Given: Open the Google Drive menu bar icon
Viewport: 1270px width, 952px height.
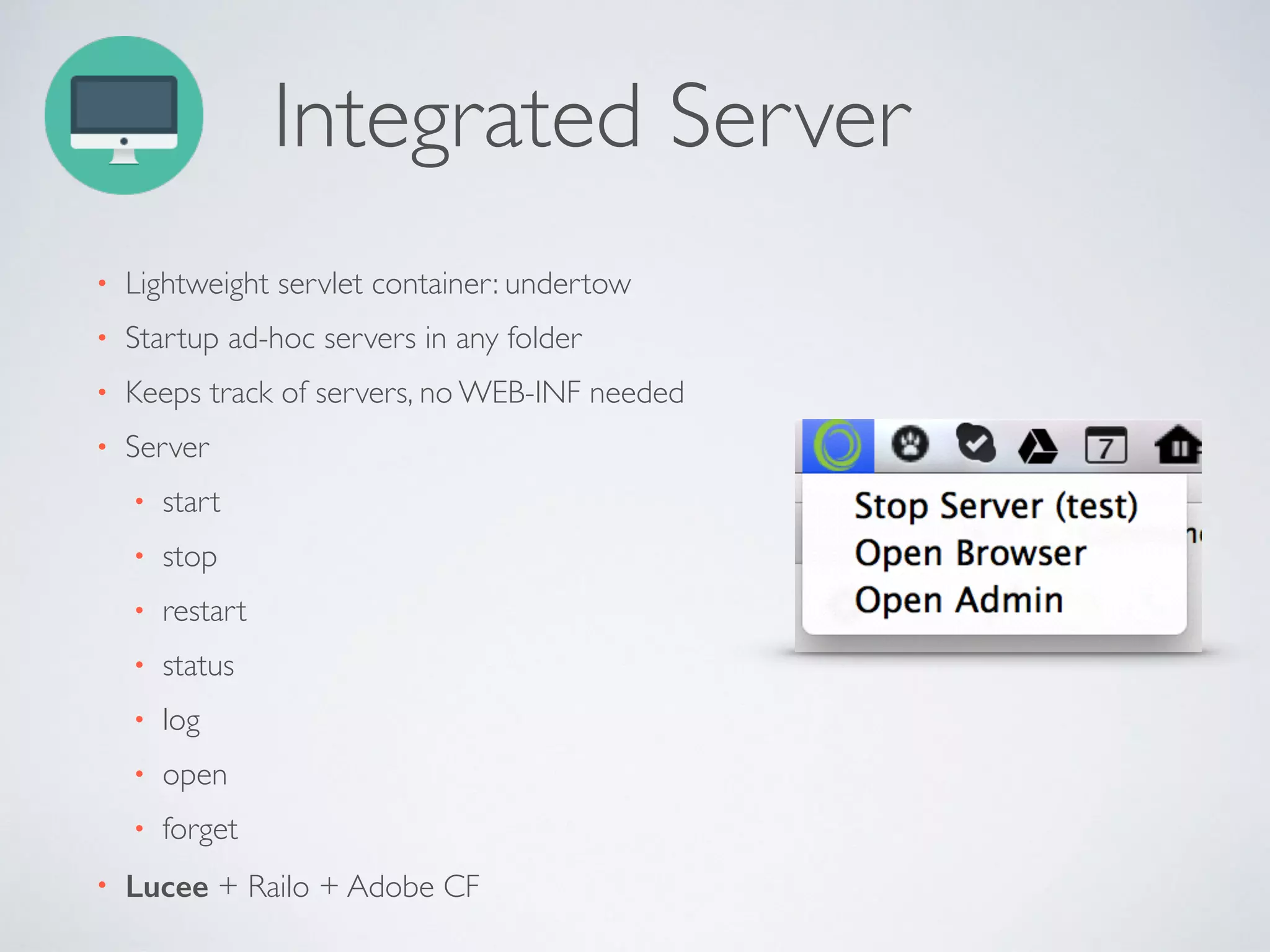Looking at the screenshot, I should (x=1038, y=446).
